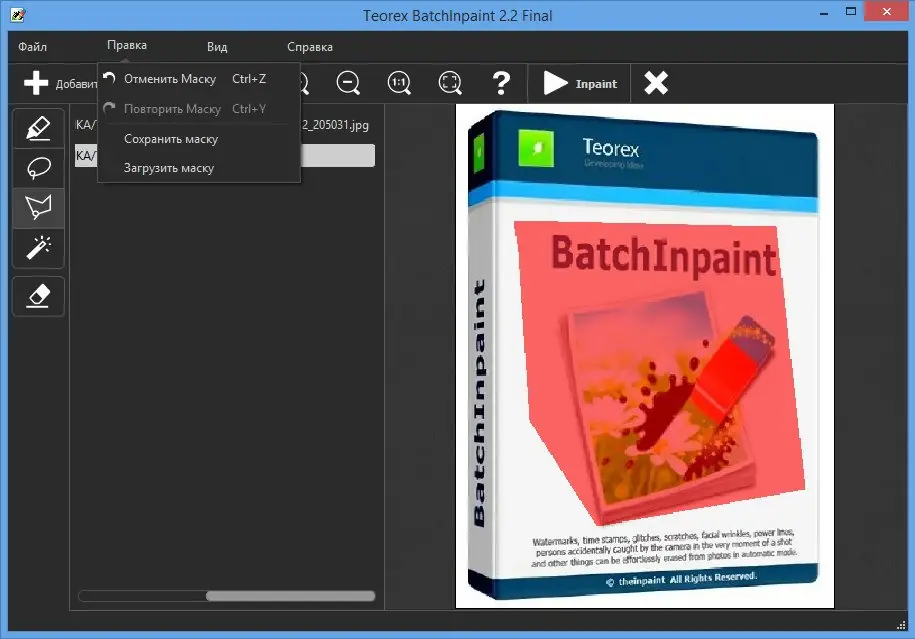915x639 pixels.
Task: Select the Magic Wand tool
Action: click(x=39, y=247)
